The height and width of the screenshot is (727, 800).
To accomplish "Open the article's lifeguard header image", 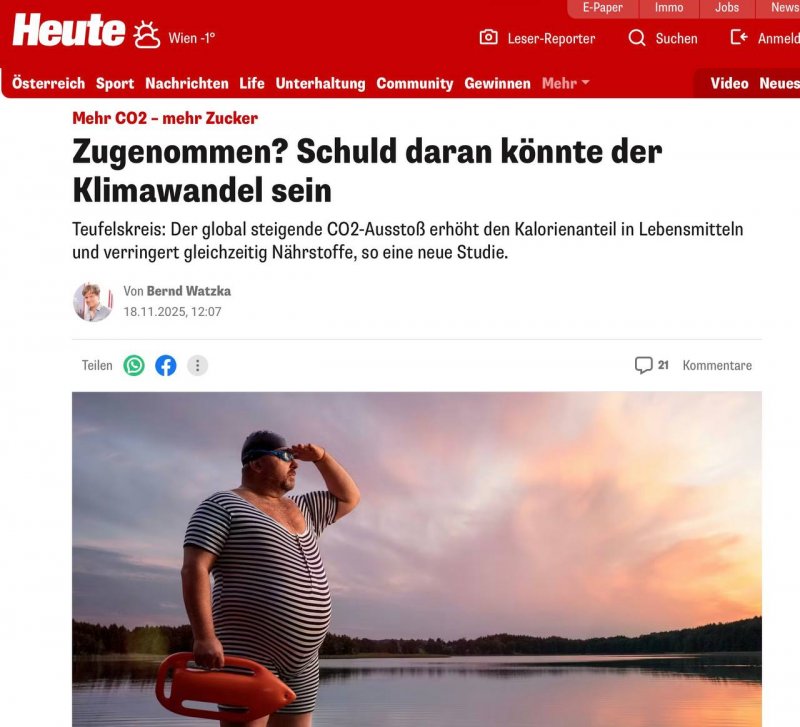I will (x=417, y=559).
